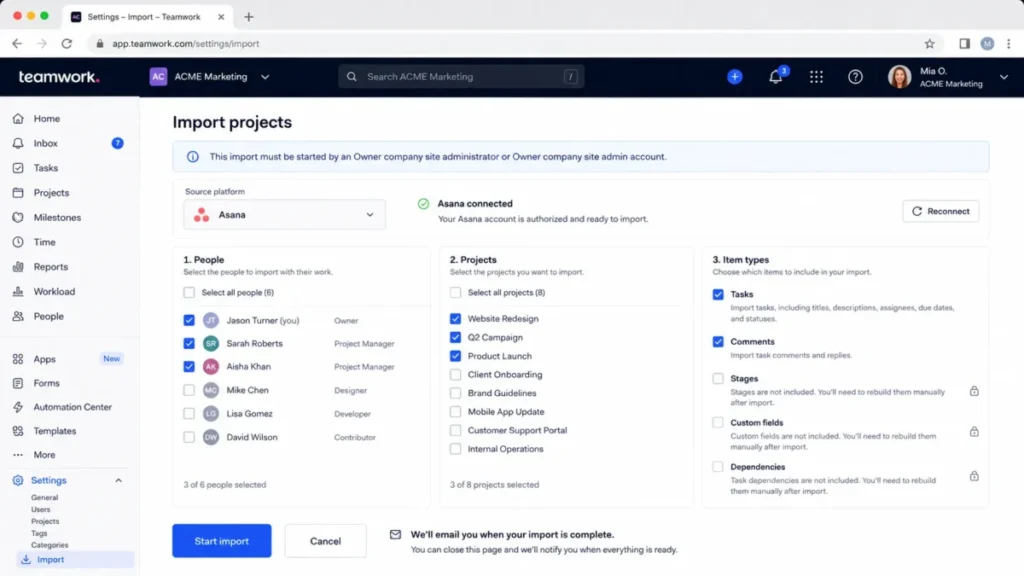The image size is (1024, 576).
Task: Uncheck Sarah Roberts checkbox
Action: tap(189, 344)
